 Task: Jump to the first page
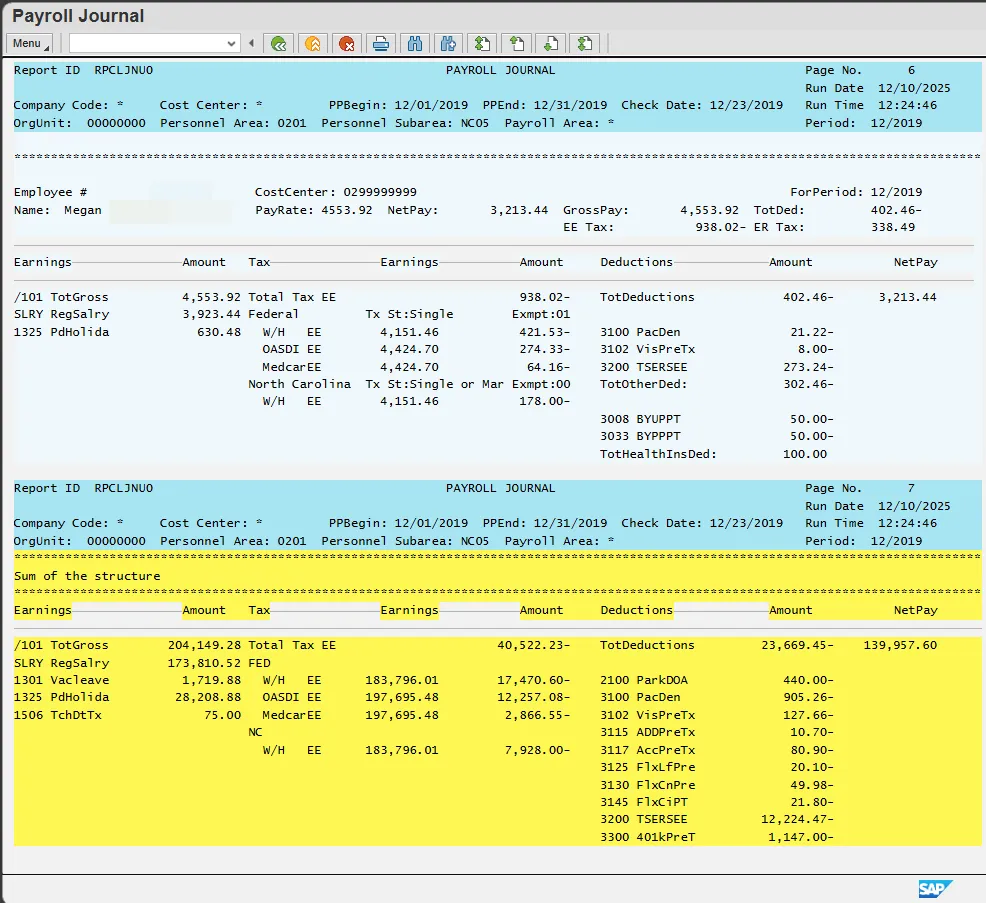point(483,43)
